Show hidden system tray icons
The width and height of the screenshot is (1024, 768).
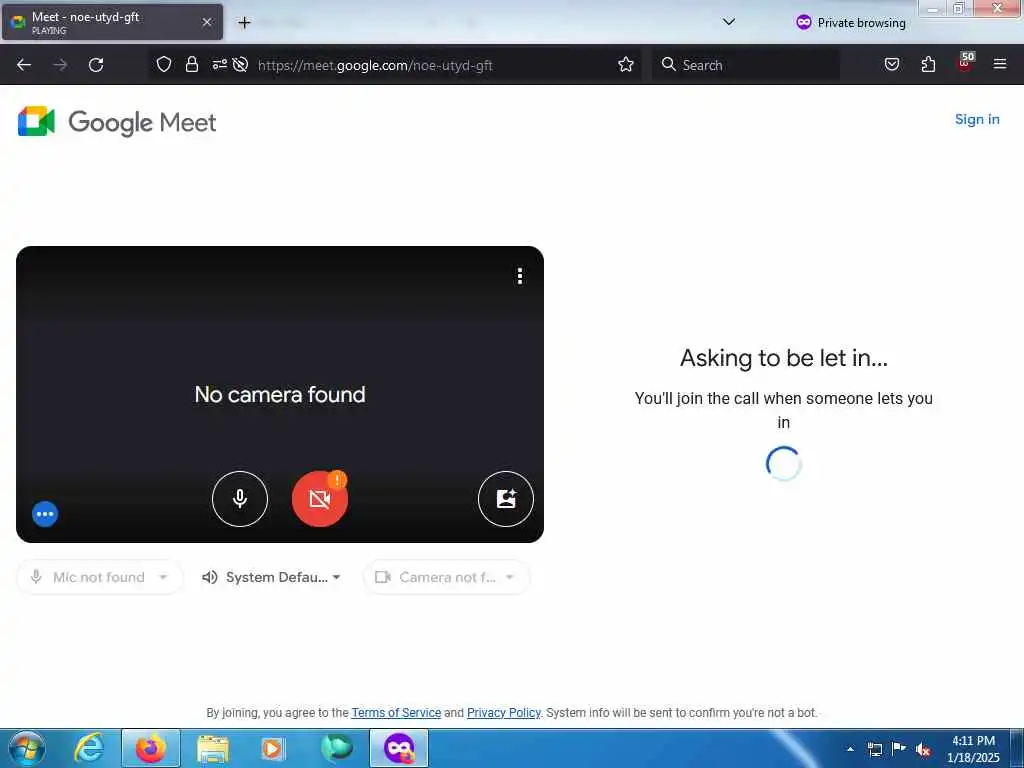850,749
